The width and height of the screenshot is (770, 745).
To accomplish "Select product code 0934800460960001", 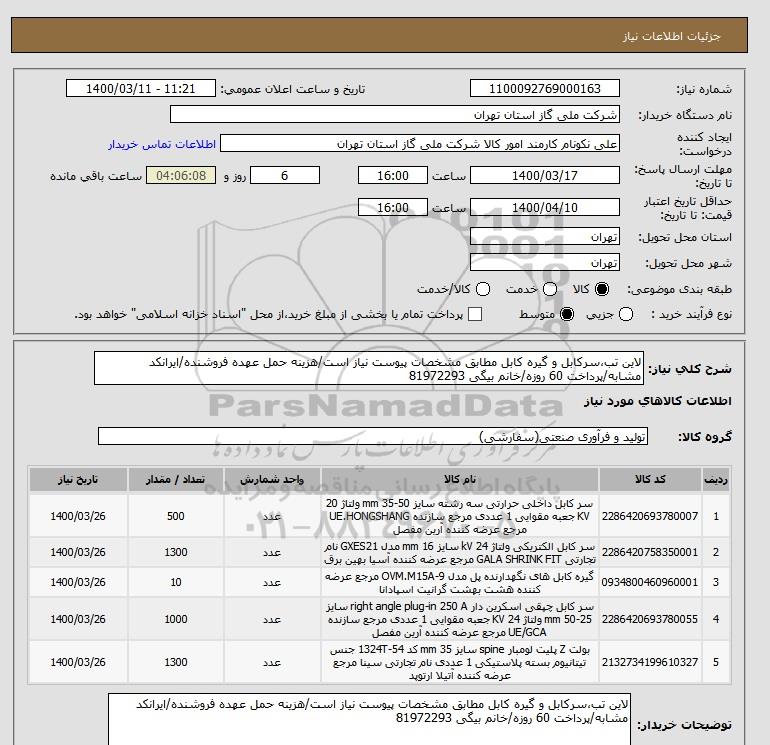I will click(650, 582).
